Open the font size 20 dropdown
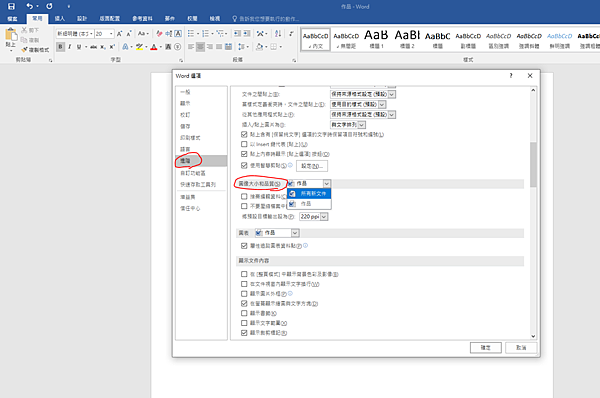Image resolution: width=600 pixels, height=398 pixels. (x=111, y=34)
